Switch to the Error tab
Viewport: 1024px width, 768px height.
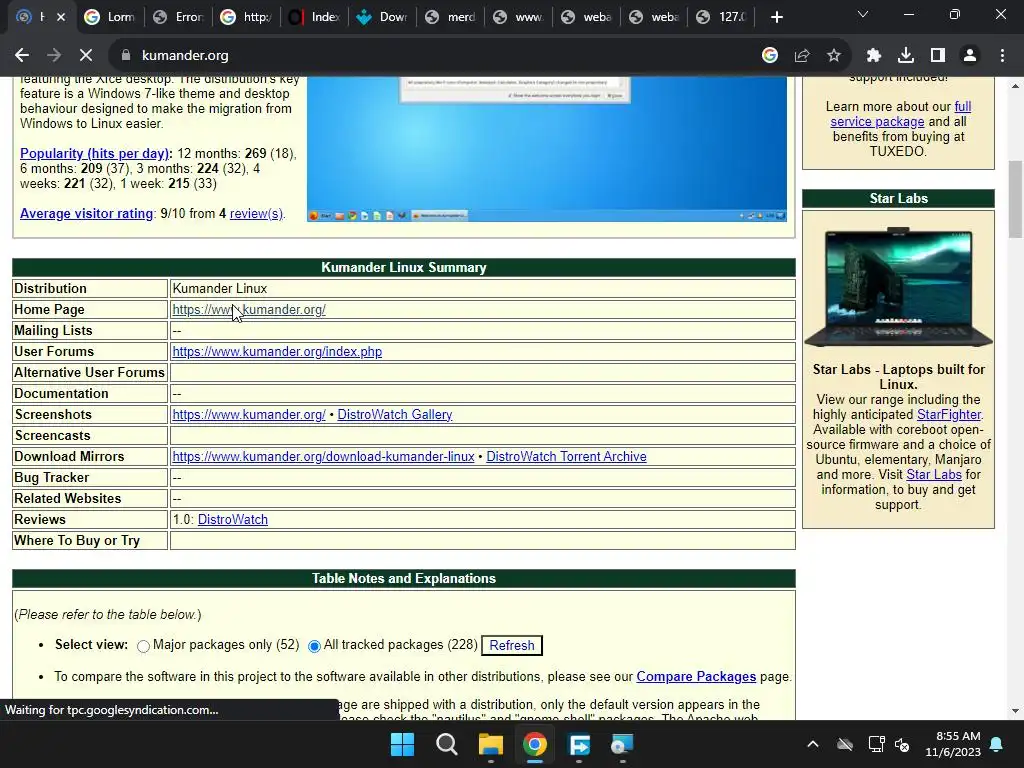(x=178, y=17)
